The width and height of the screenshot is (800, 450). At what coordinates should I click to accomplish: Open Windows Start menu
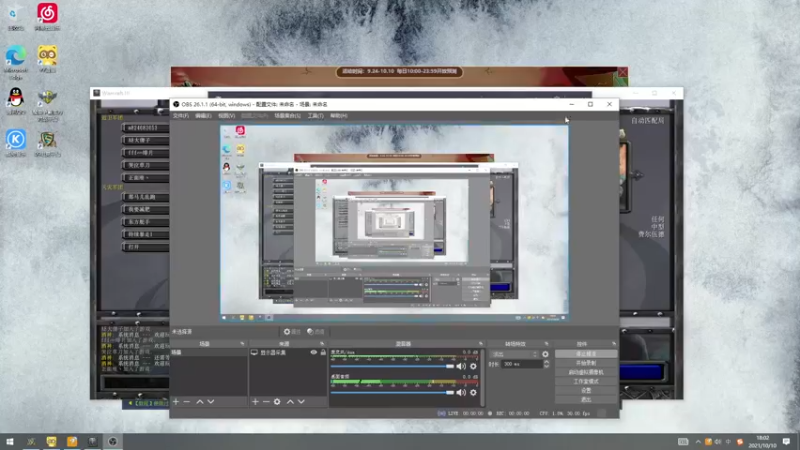click(x=10, y=441)
